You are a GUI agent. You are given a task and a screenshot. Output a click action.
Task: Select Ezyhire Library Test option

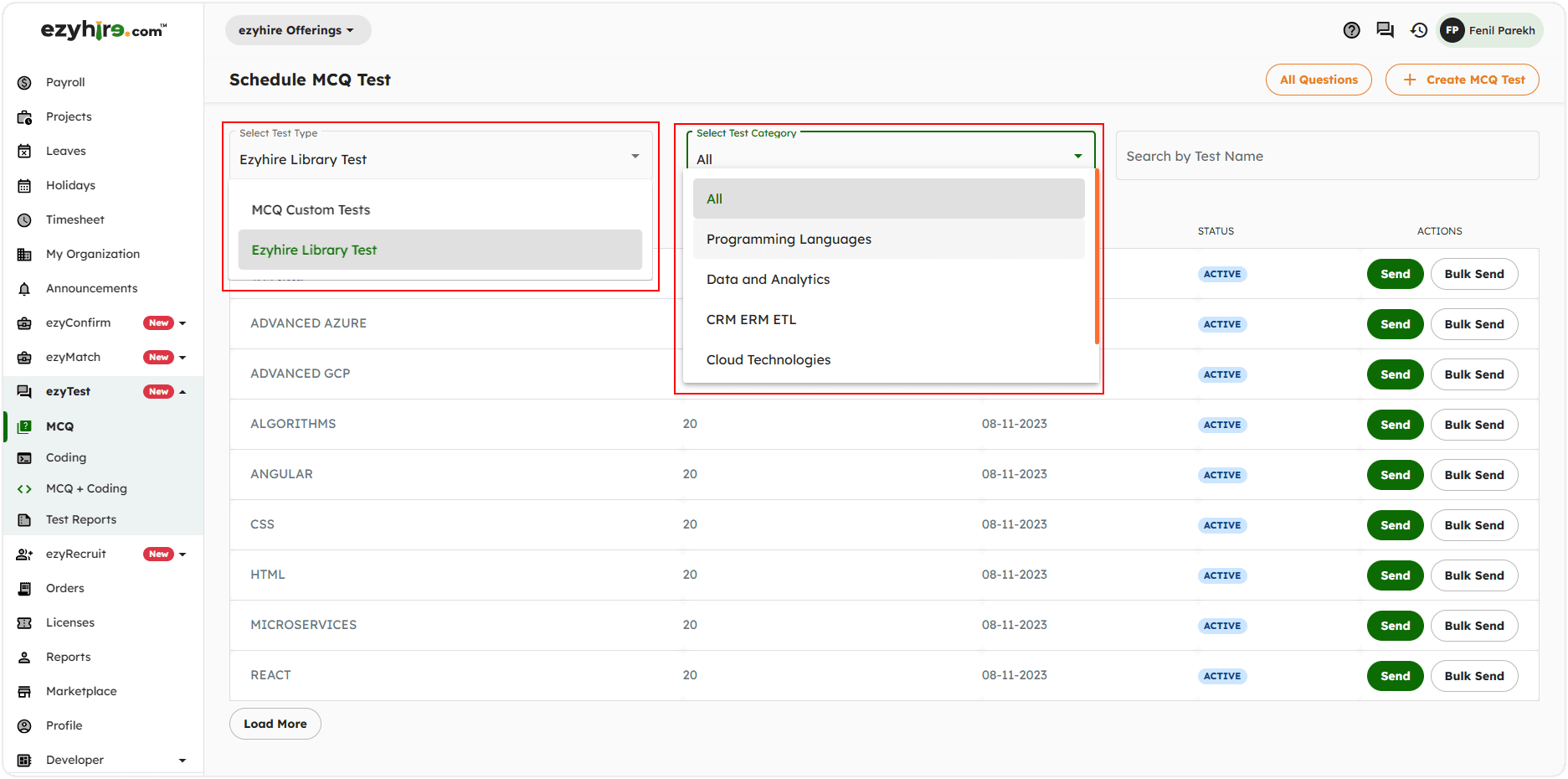pos(440,250)
